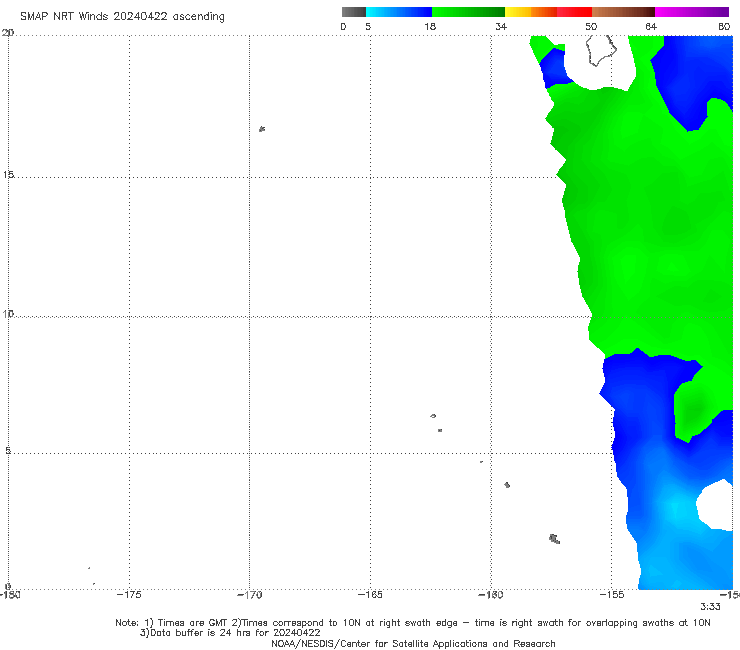Click the longitude label '-160'
Image resolution: width=740 pixels, height=650 pixels.
(491, 595)
